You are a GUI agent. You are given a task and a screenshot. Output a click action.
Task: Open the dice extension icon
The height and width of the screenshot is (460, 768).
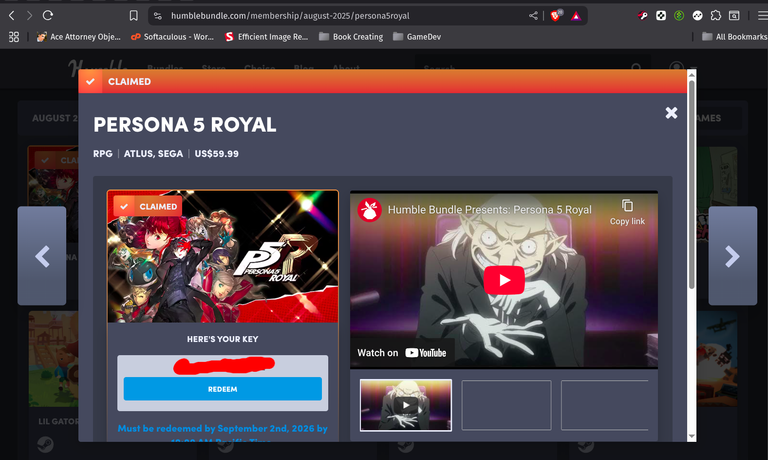661,16
